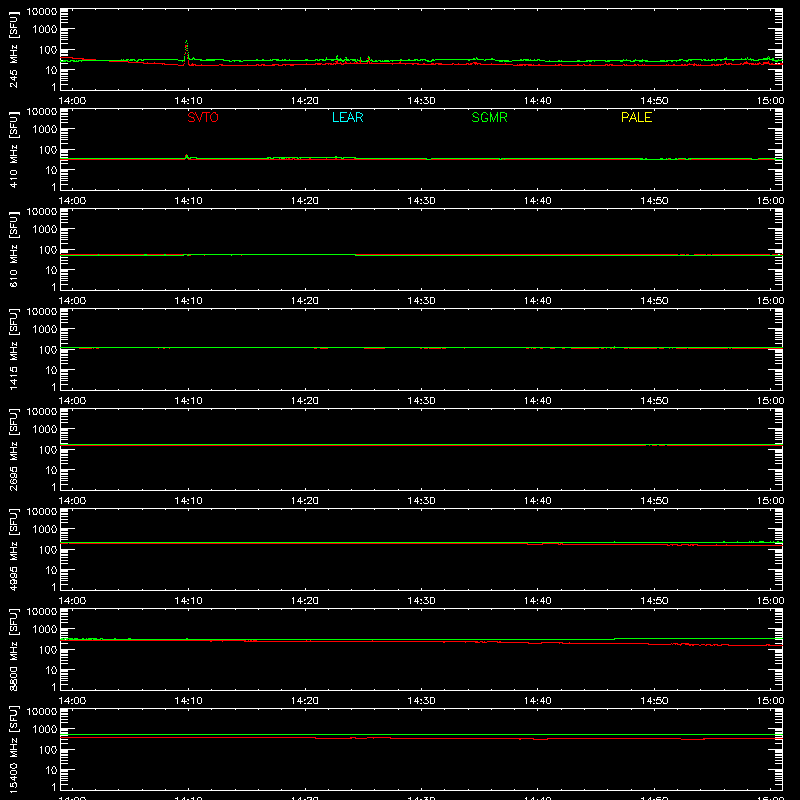Click the 10 y-axis label of 15400 MHz panel
This screenshot has height=800, width=800.
pos(51,770)
